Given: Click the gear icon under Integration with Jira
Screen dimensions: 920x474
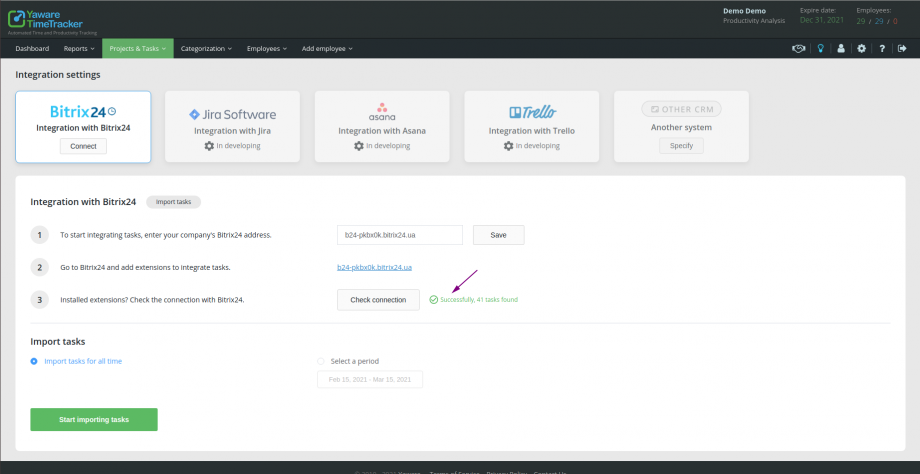Looking at the screenshot, I should click(x=209, y=145).
